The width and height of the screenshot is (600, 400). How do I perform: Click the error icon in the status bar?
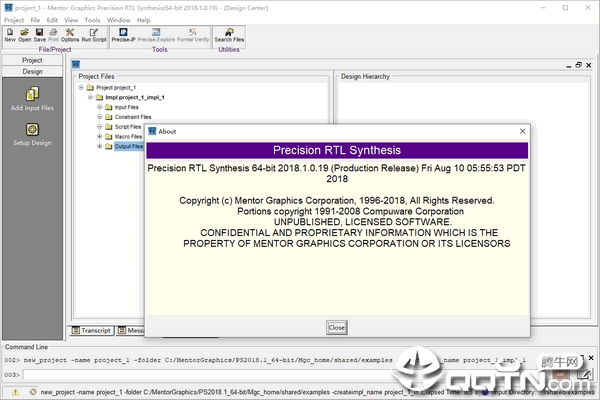coord(33,392)
